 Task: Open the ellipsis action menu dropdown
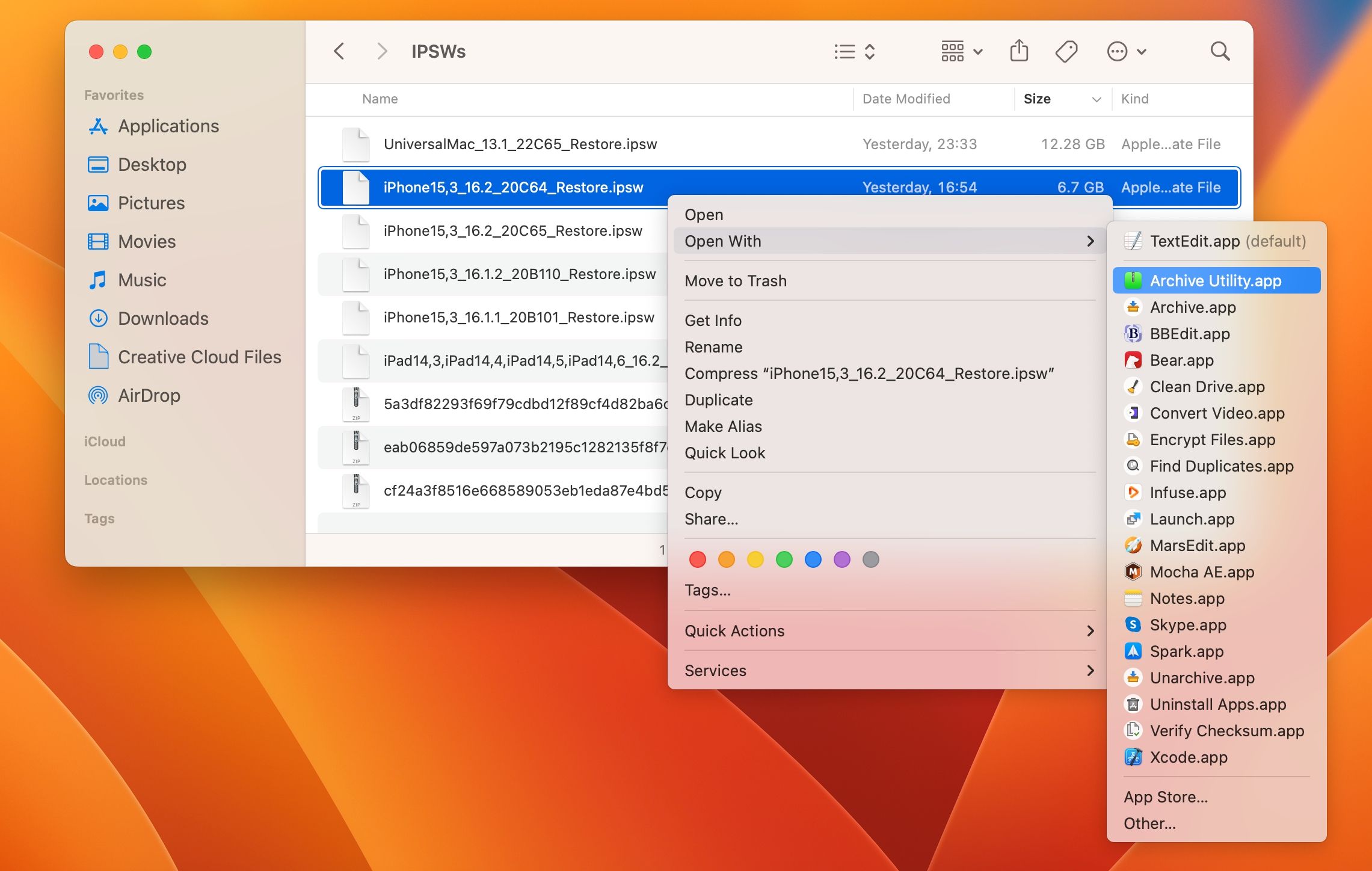click(1126, 51)
